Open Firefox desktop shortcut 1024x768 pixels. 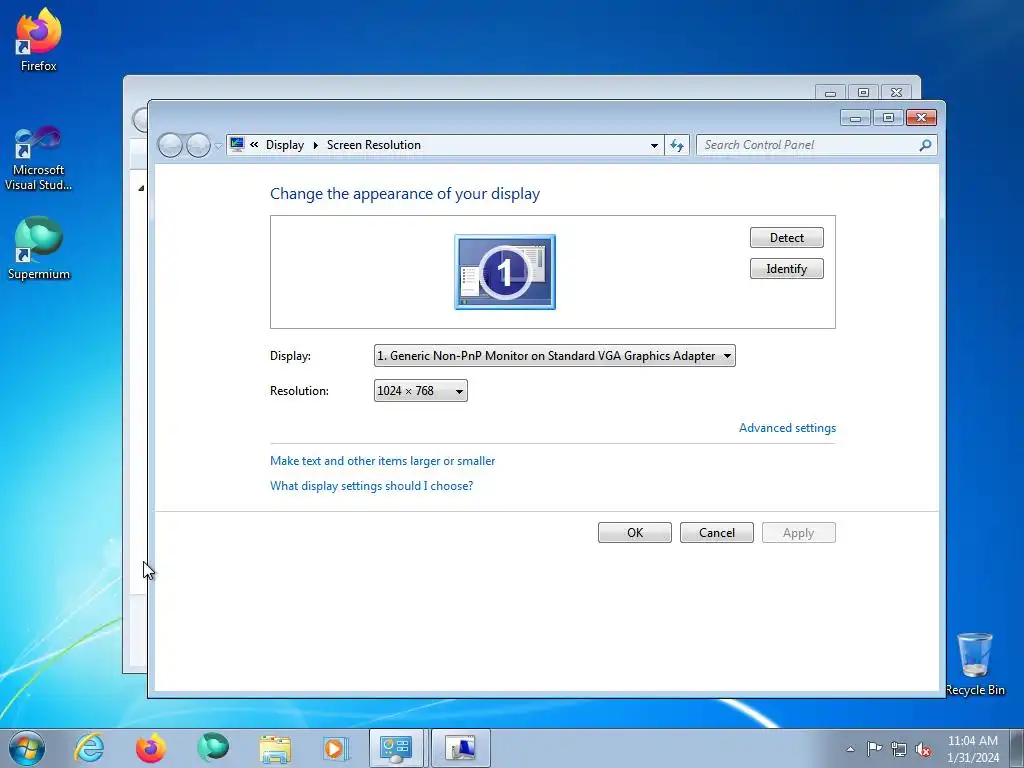coord(38,39)
